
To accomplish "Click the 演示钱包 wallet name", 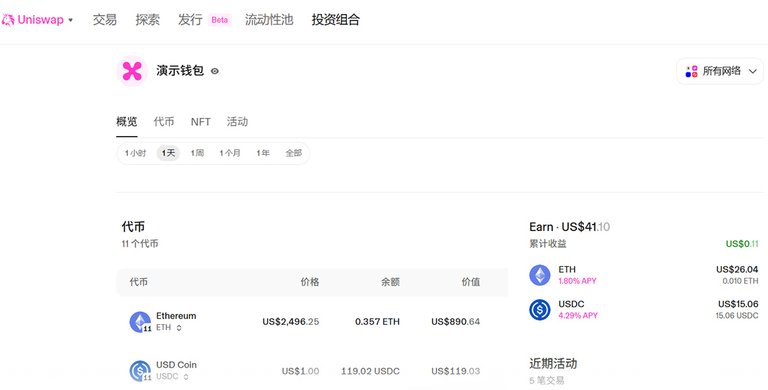I will coord(180,71).
